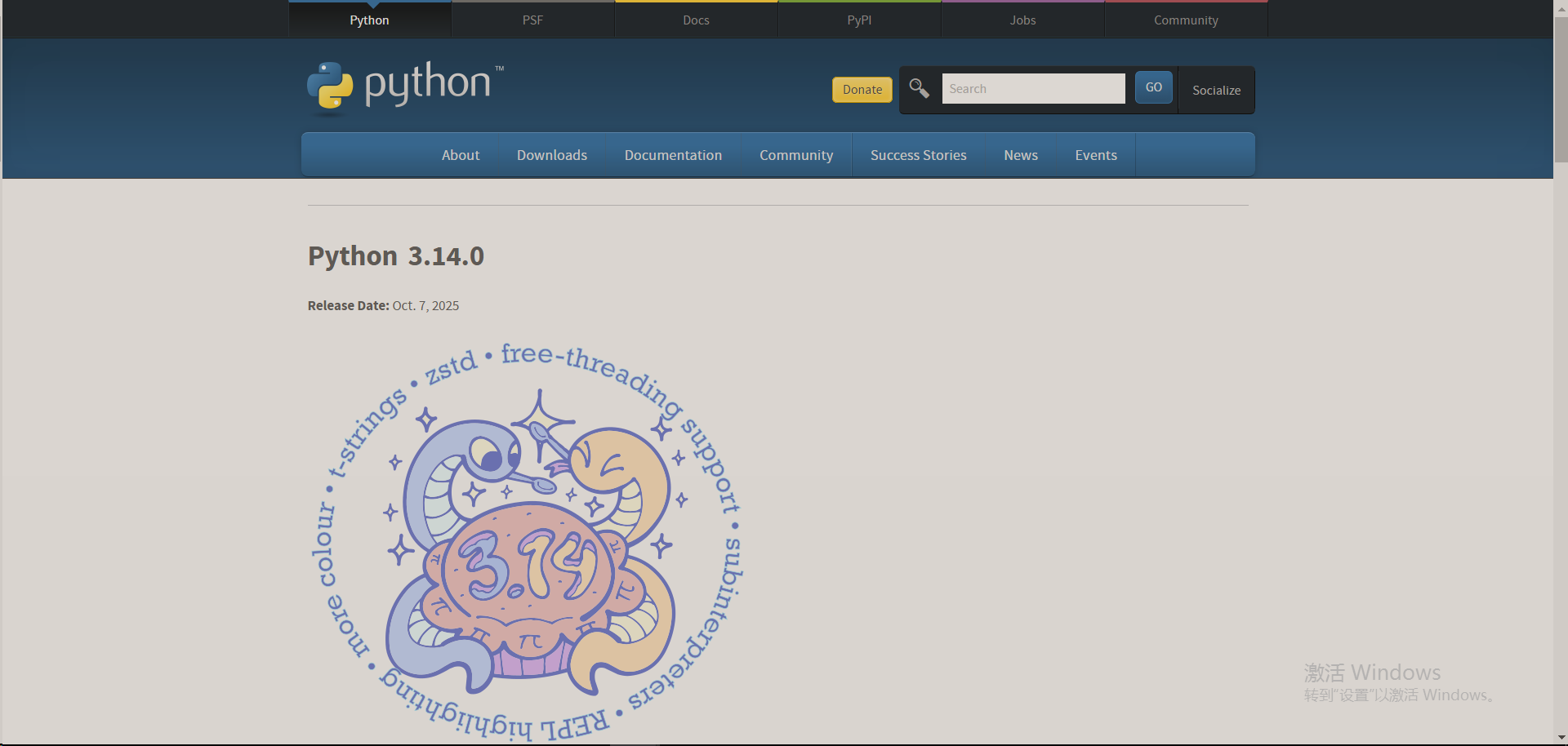Open the Documentation menu

tap(673, 154)
